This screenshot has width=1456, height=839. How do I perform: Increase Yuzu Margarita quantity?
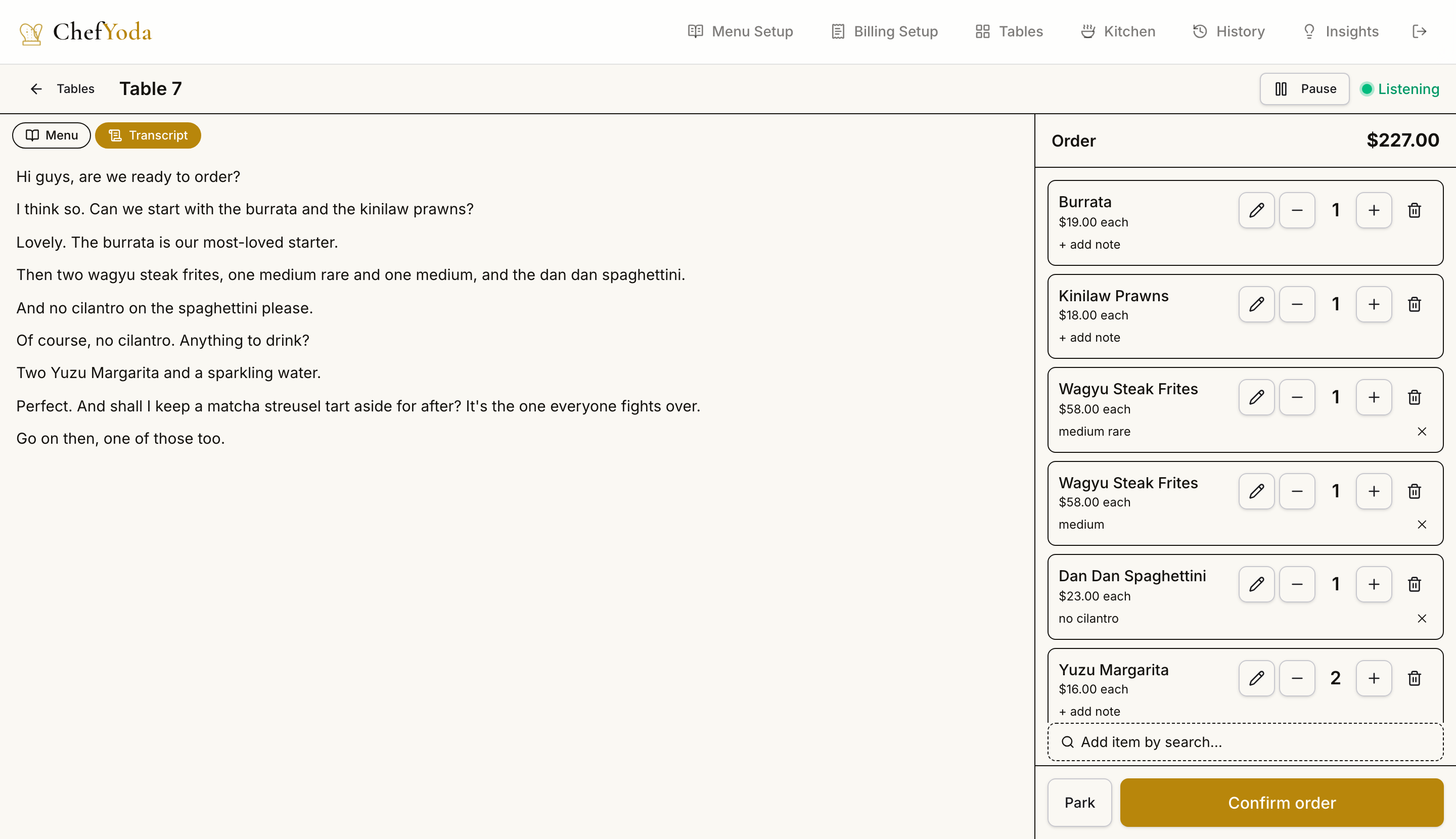(1374, 678)
